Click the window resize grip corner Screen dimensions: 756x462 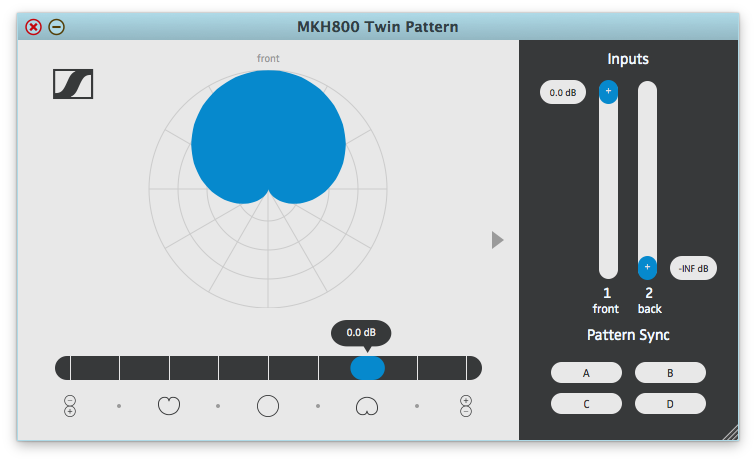pyautogui.click(x=731, y=433)
